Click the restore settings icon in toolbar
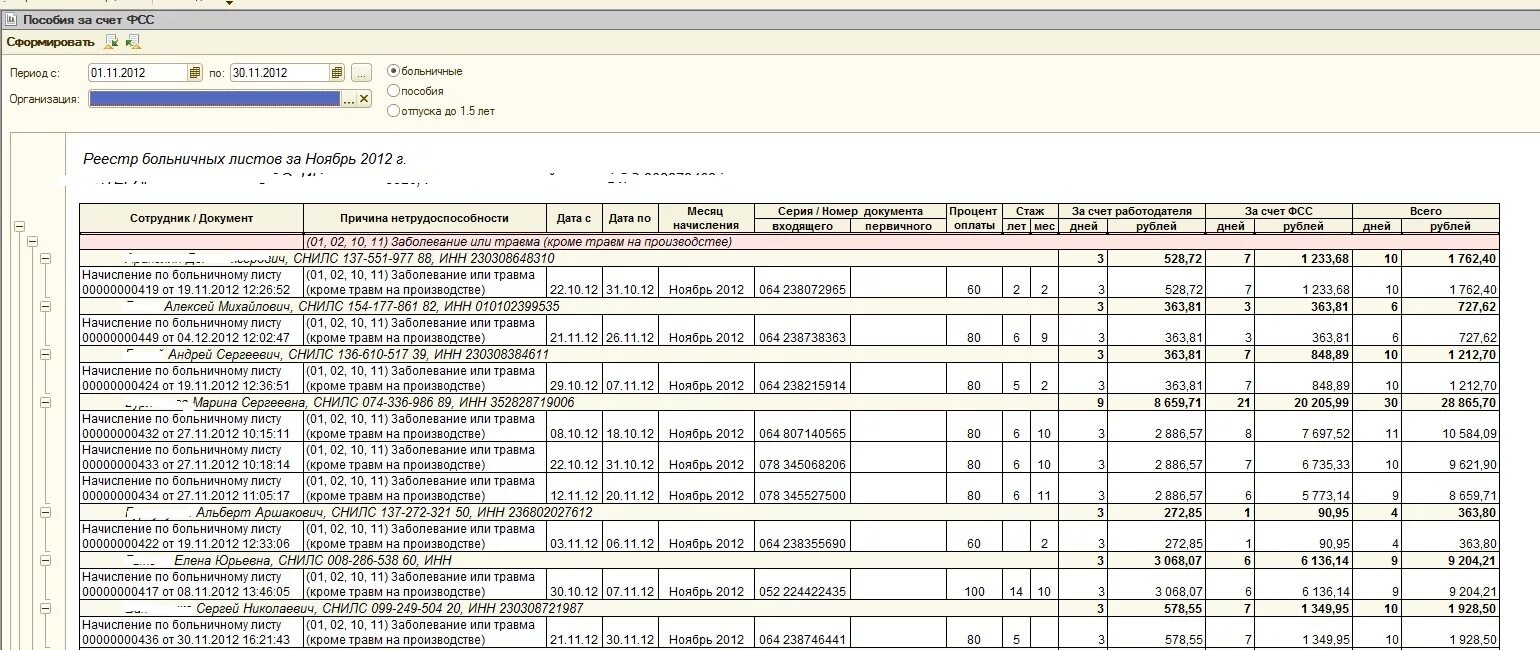 [133, 41]
